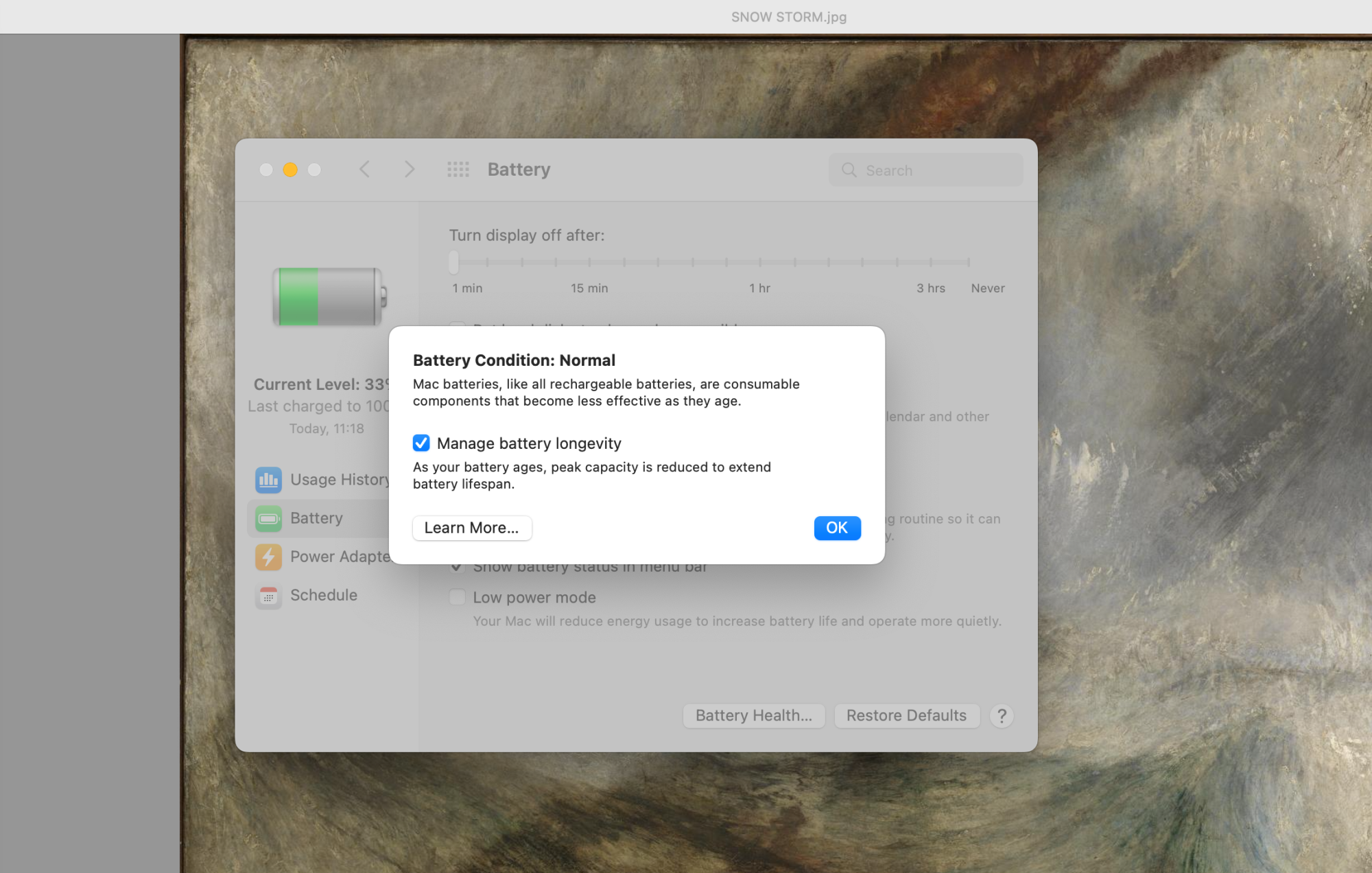Click the Restore Defaults button
The width and height of the screenshot is (1372, 873).
coord(905,715)
